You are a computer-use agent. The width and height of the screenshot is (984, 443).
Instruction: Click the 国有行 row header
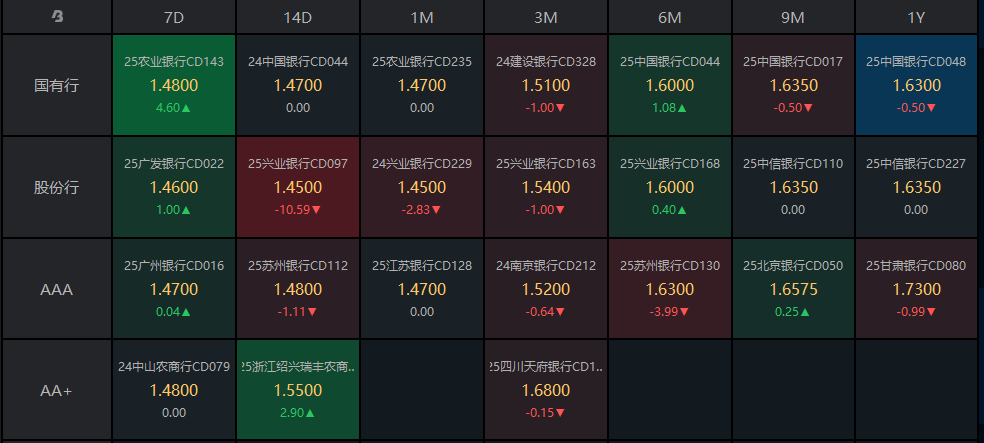[x=57, y=85]
